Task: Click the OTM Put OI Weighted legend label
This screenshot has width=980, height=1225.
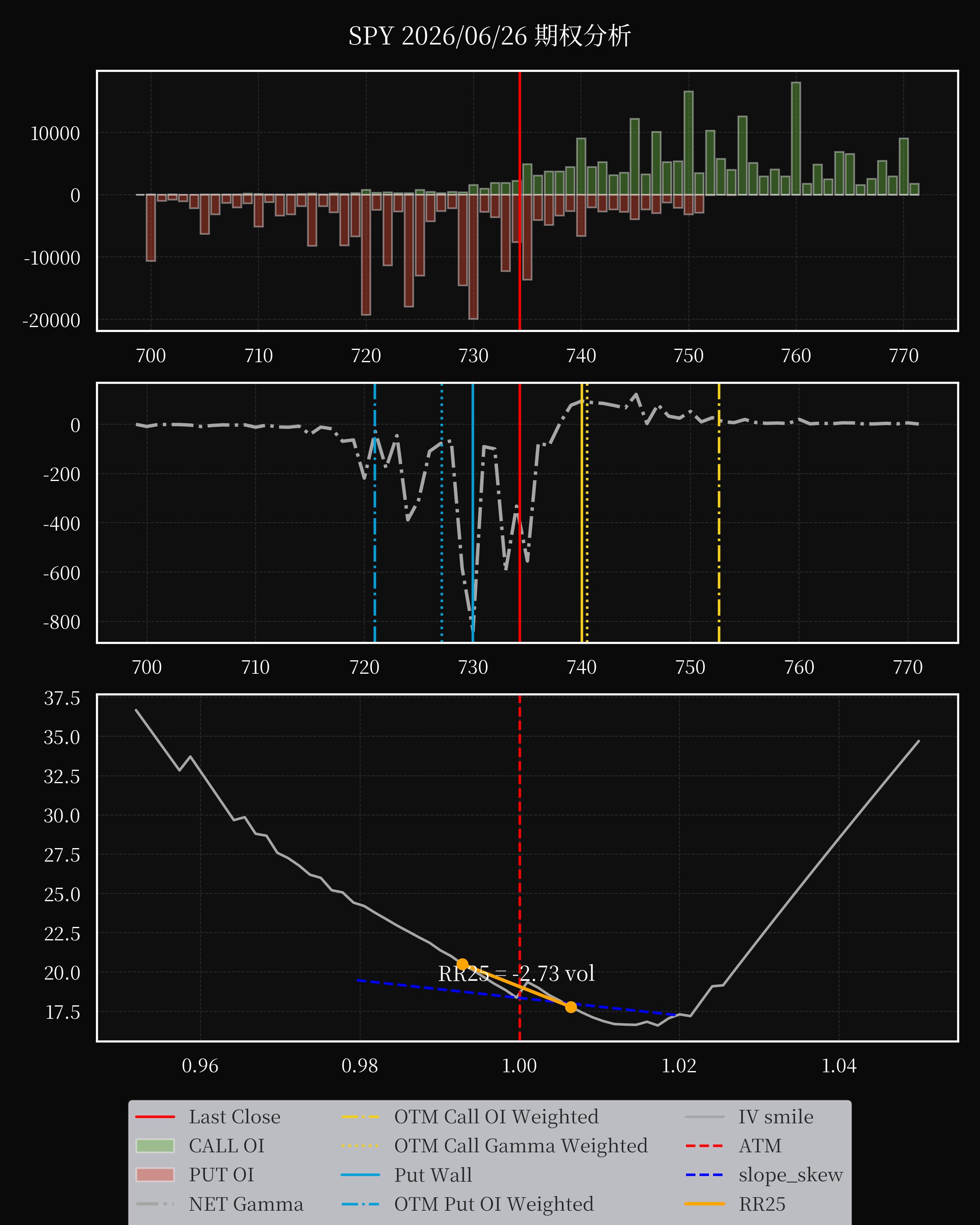Action: coord(494,1204)
